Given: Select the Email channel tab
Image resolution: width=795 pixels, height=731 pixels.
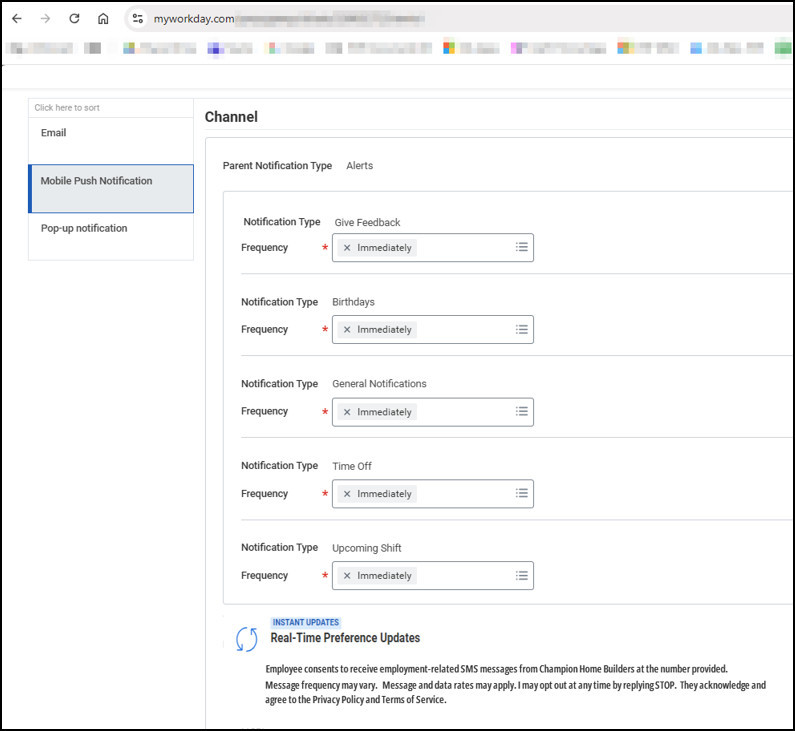Looking at the screenshot, I should click(x=111, y=140).
